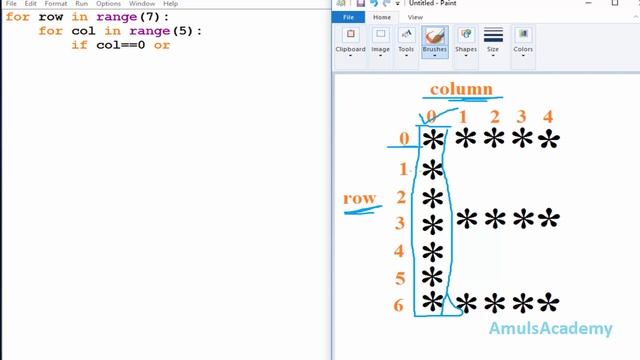The image size is (640, 360).
Task: Switch to the Home tab in Paint
Action: click(382, 17)
